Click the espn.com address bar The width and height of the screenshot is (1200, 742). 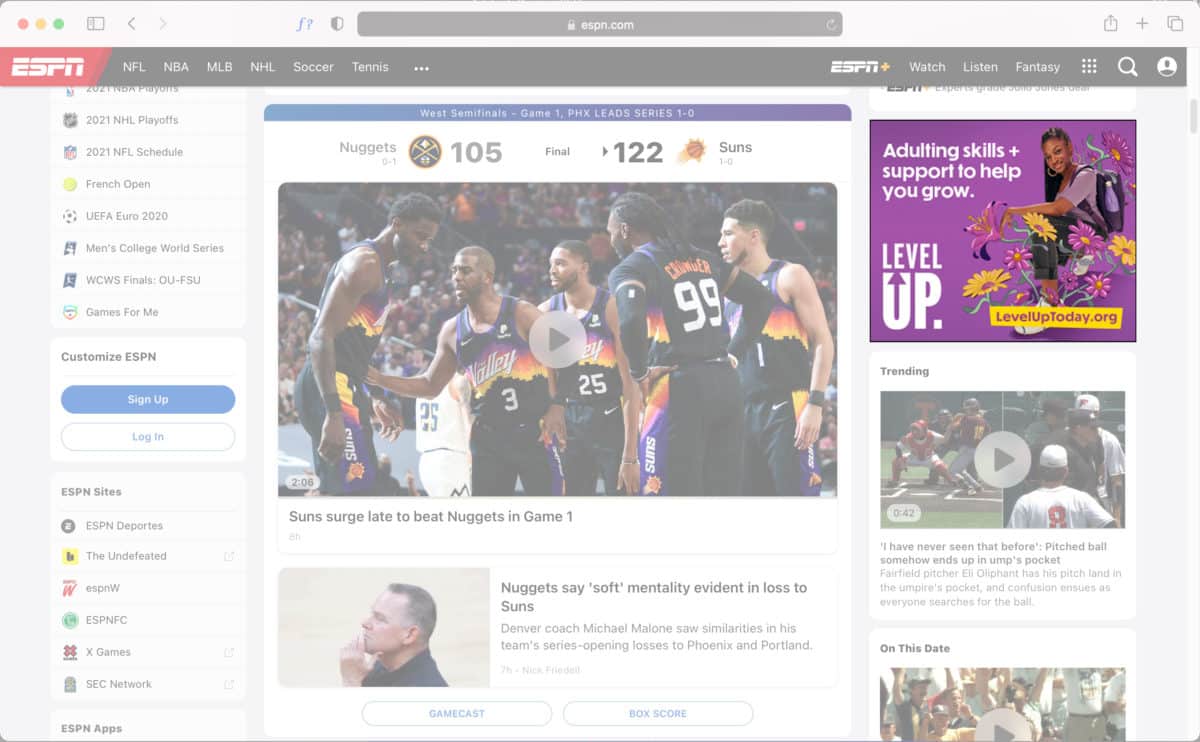pos(600,25)
